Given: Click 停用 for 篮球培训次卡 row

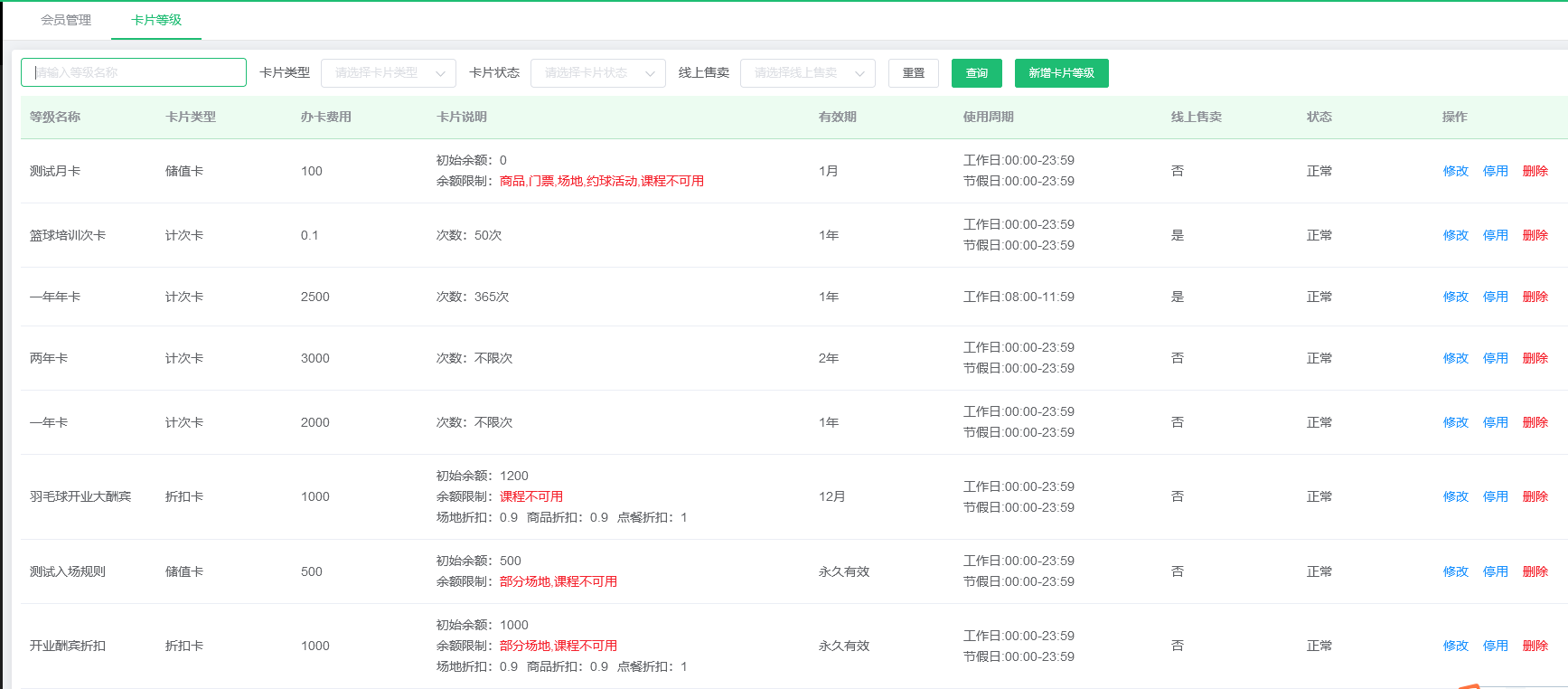Looking at the screenshot, I should click(x=1495, y=235).
